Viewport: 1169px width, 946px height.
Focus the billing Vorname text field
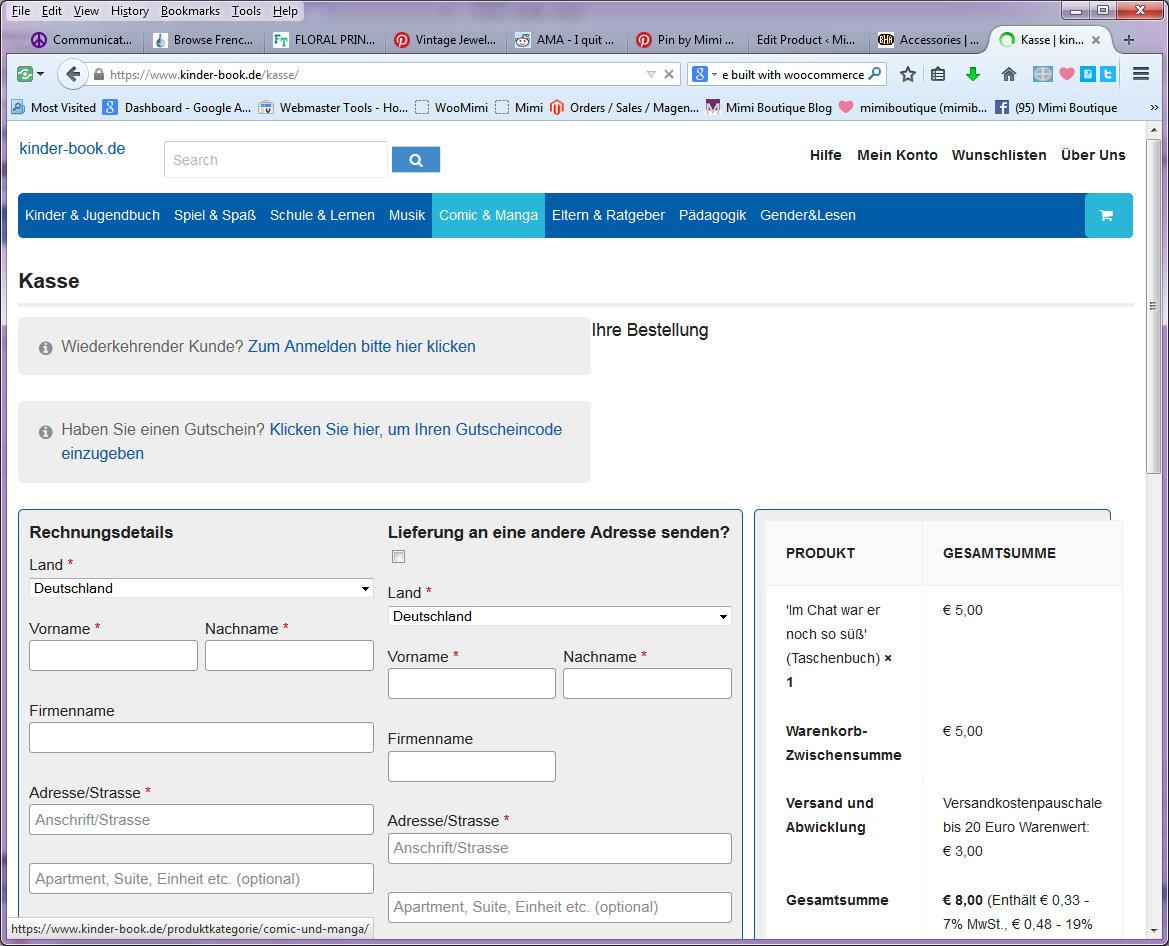tap(113, 656)
